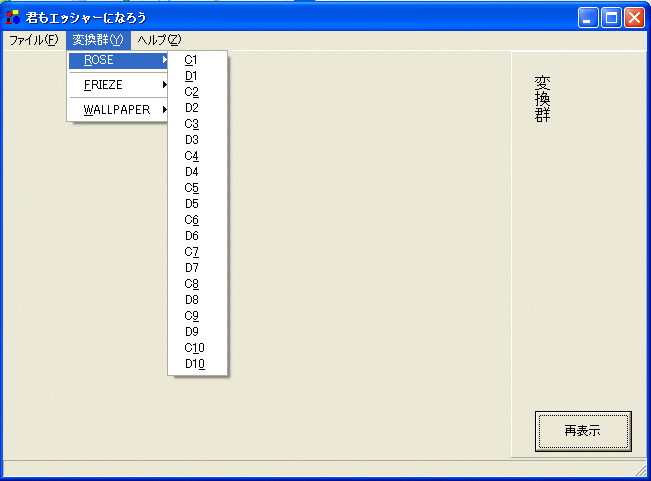Expand the FRIEZE submenu arrow
Screen dimensions: 651x481
click(x=164, y=85)
